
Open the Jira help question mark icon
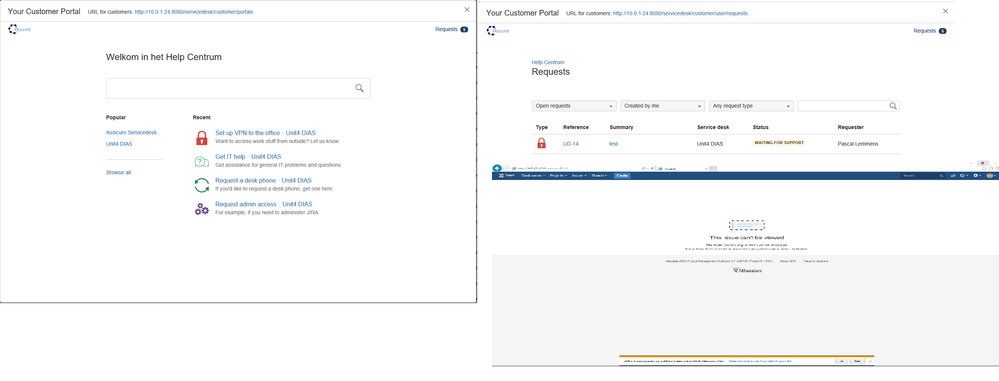point(962,175)
